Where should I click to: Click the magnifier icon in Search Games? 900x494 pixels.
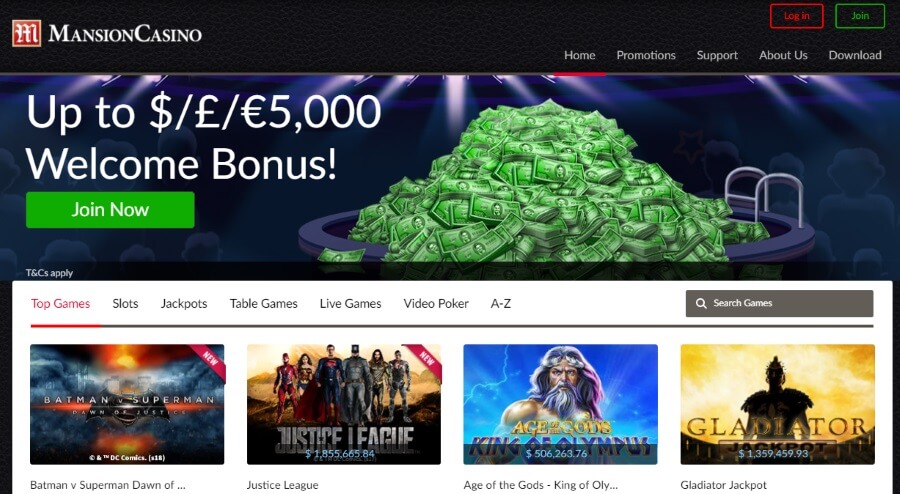tap(701, 304)
